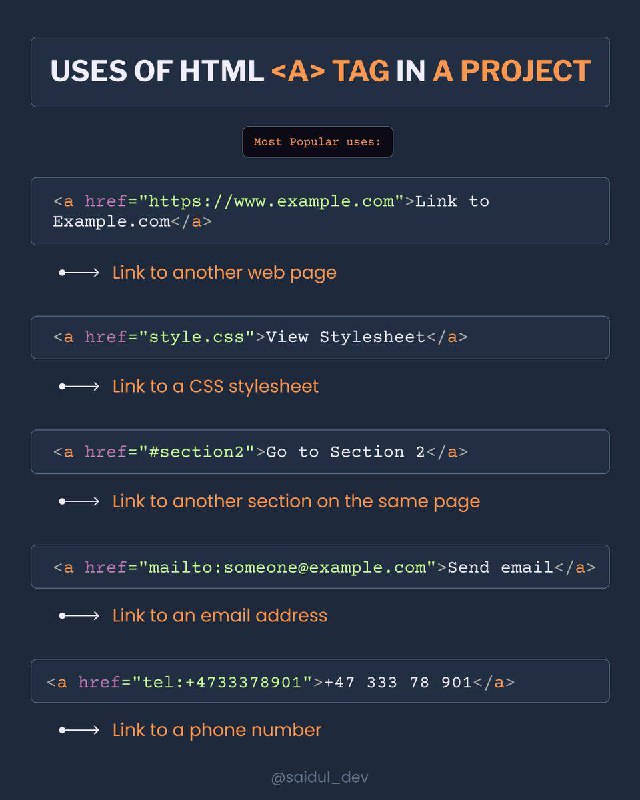Click the https://www.example.com code block
Image resolution: width=640 pixels, height=800 pixels.
pos(320,211)
